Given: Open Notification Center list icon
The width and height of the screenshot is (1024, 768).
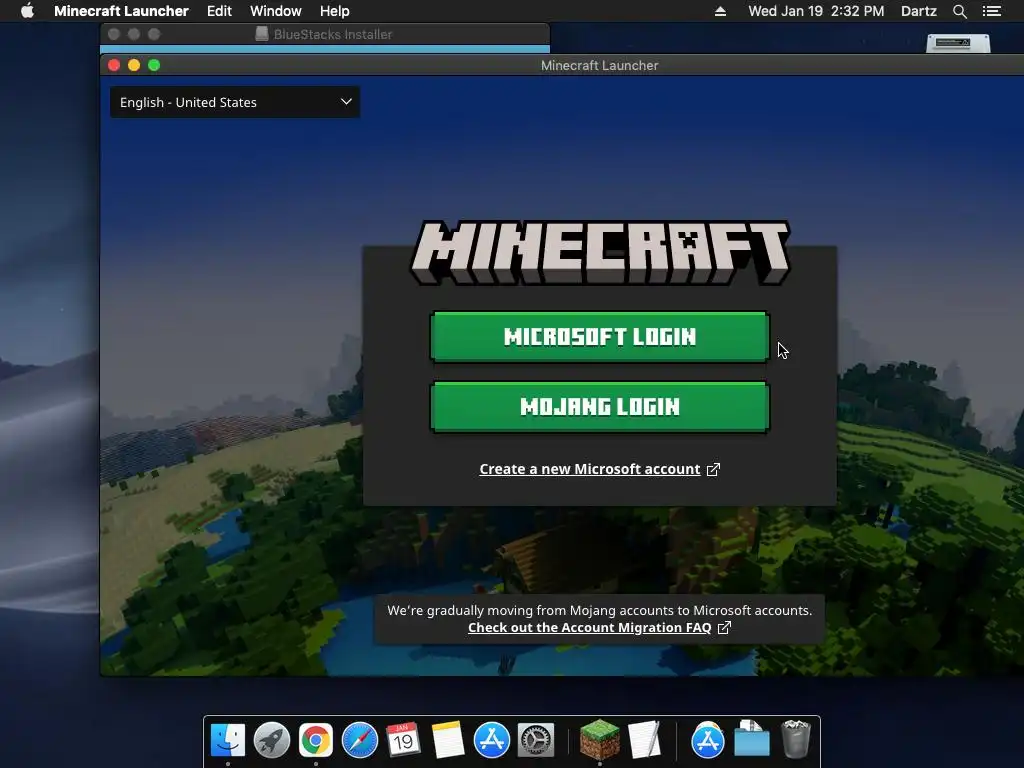Looking at the screenshot, I should pos(992,11).
